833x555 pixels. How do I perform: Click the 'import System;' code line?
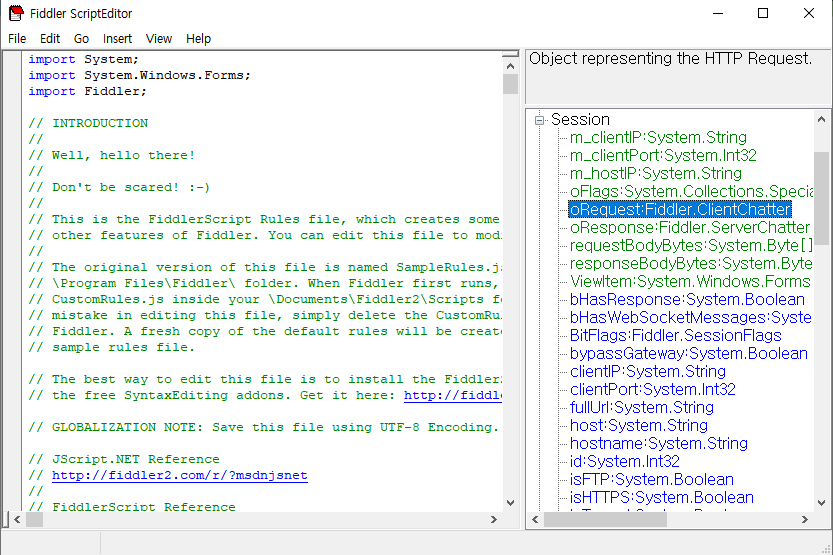click(x=83, y=59)
